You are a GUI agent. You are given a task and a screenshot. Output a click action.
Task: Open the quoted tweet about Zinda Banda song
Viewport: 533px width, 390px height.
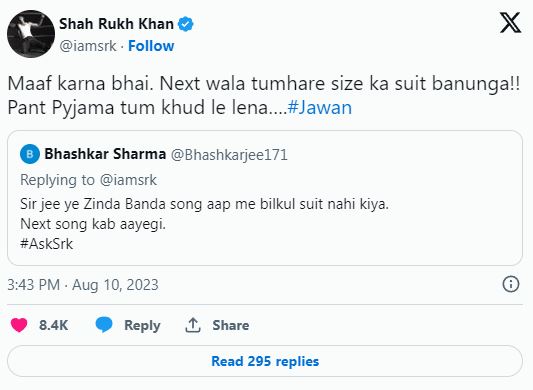point(265,198)
